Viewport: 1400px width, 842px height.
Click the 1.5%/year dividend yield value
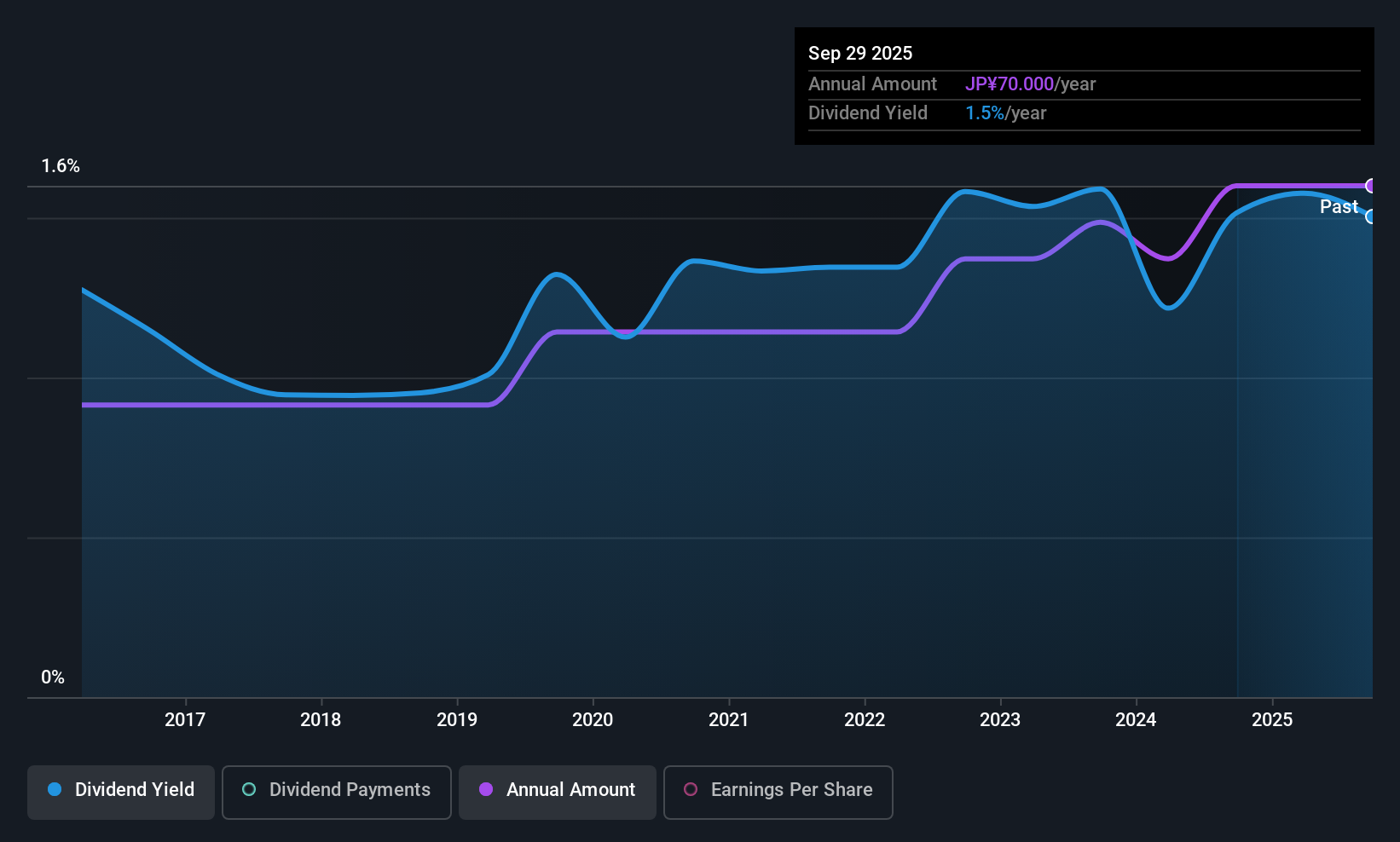[x=1005, y=113]
